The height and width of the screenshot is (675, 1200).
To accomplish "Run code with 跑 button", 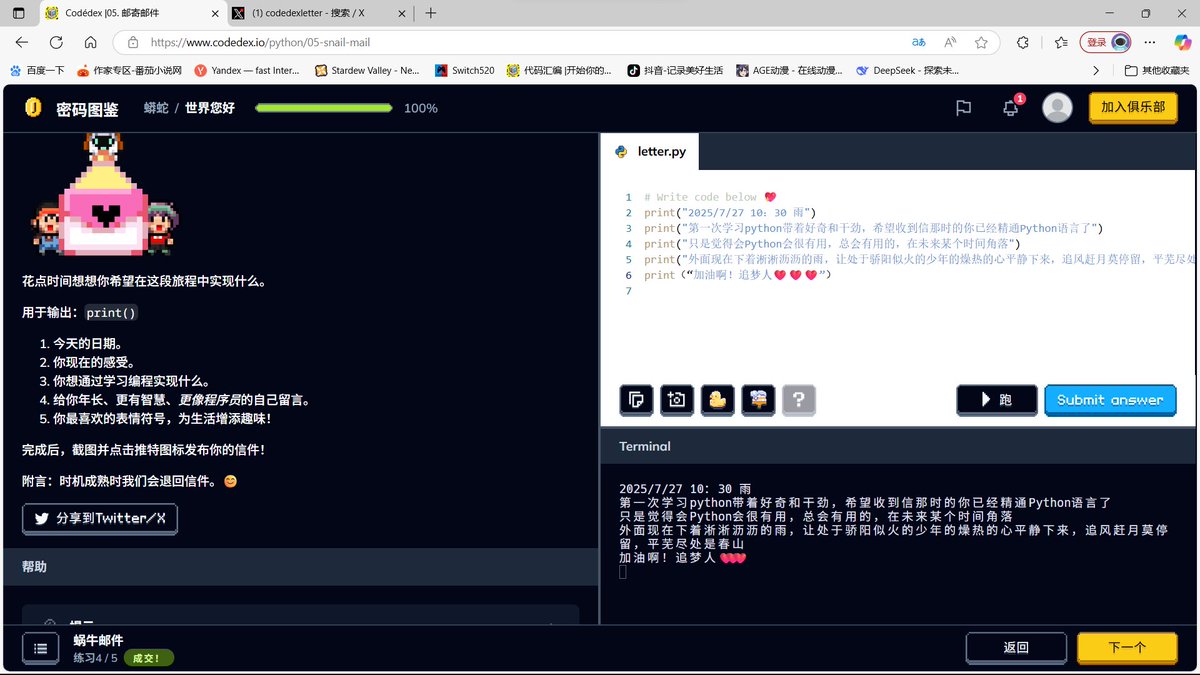I will tap(996, 400).
